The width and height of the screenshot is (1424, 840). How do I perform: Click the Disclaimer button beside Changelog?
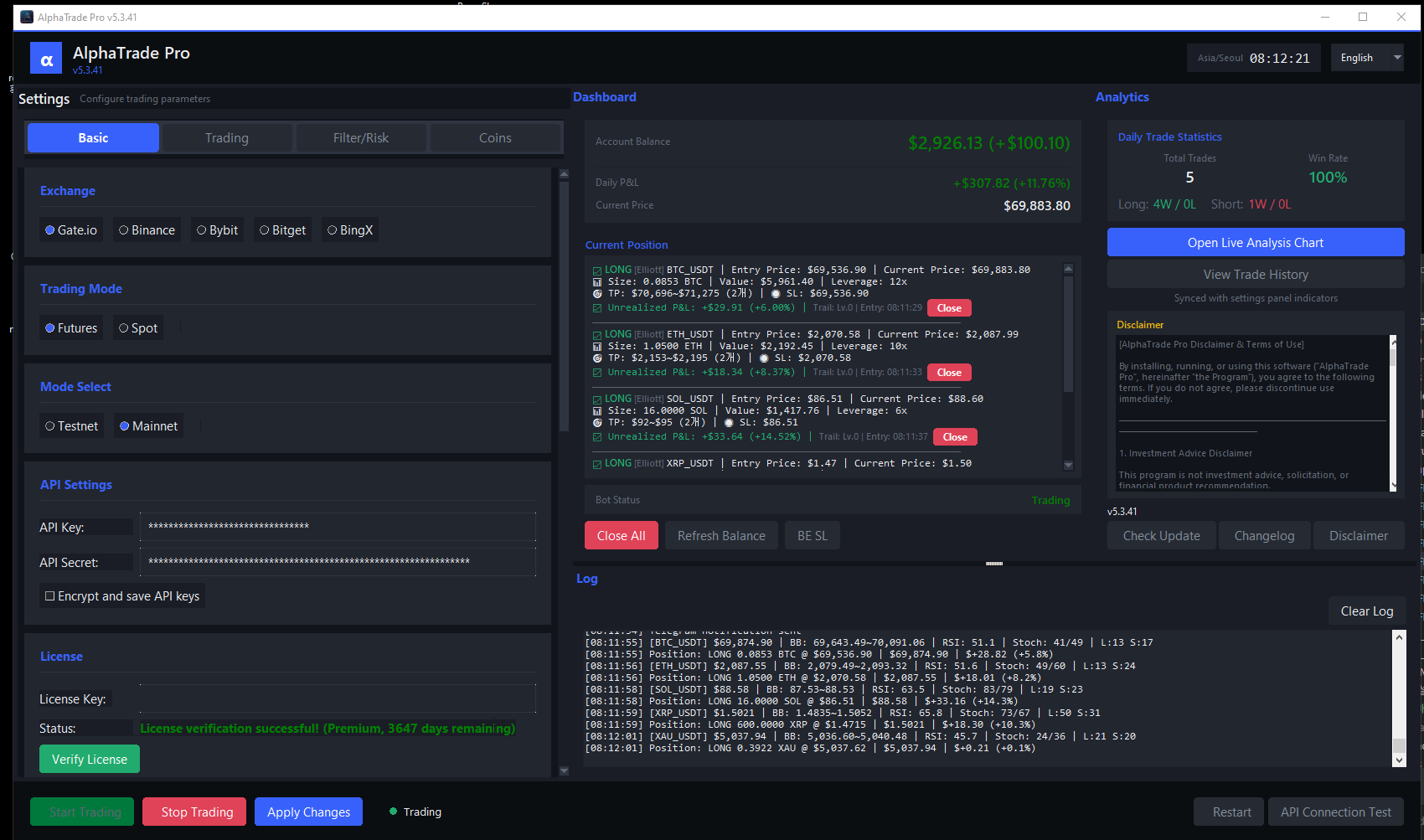(x=1359, y=536)
